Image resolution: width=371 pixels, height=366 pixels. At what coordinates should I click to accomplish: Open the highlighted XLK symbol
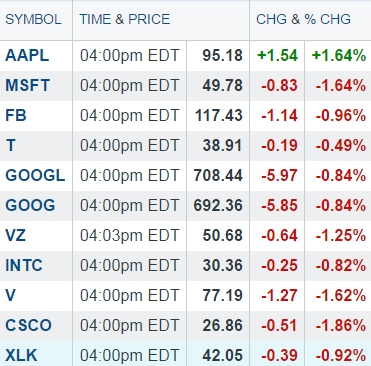click(x=21, y=355)
